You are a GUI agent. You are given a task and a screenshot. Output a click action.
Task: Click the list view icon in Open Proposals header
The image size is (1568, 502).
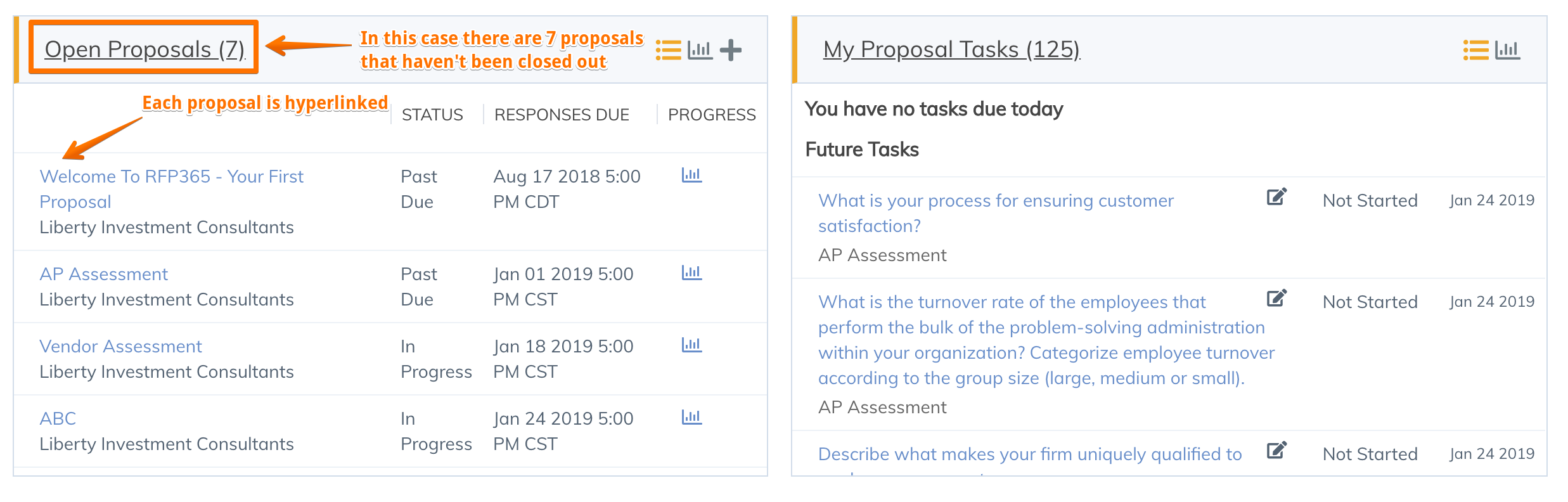coord(669,49)
